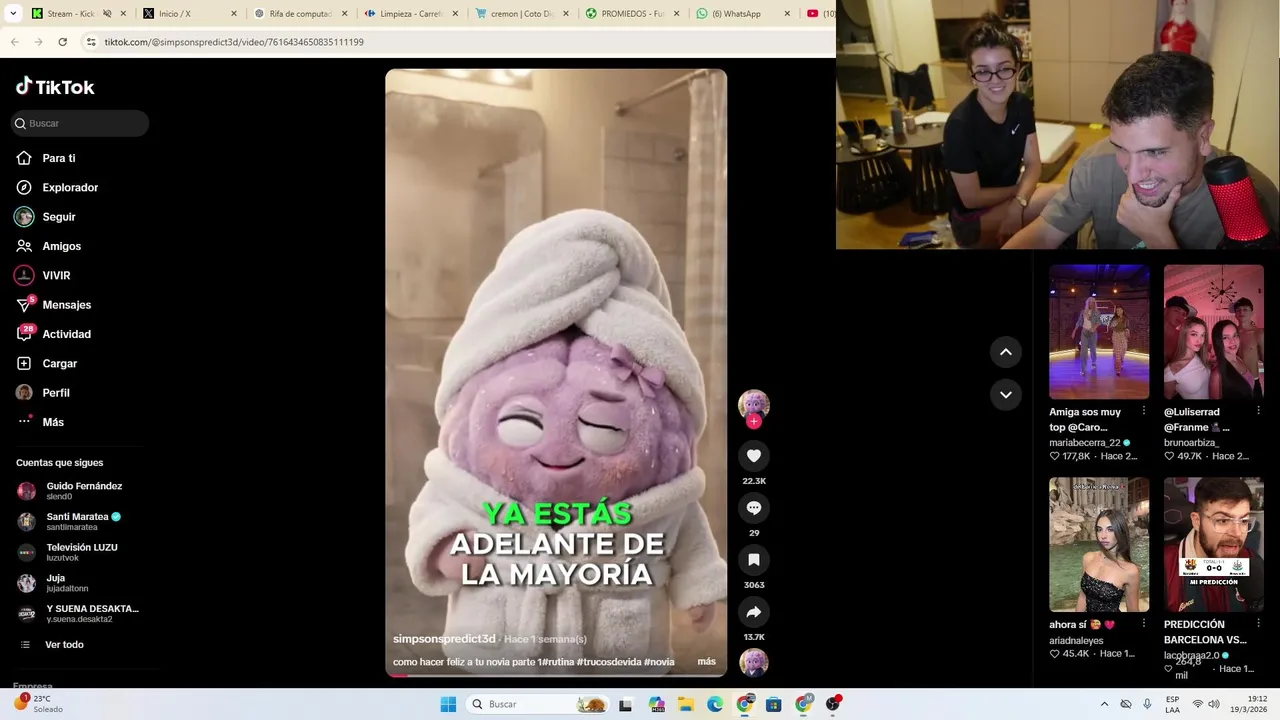
Task: Open the Windows Start menu
Action: 448,704
